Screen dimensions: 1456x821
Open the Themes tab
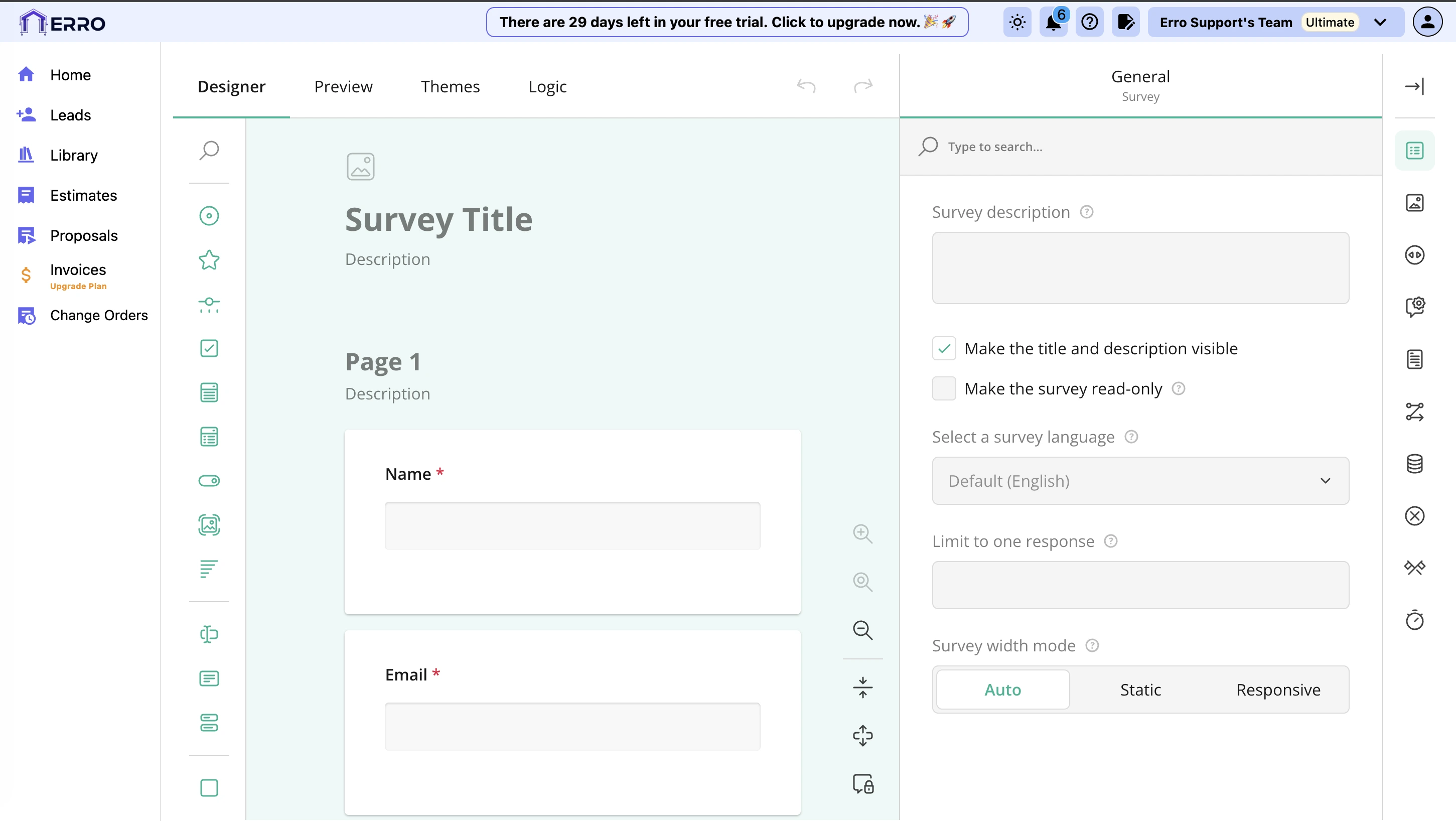pos(450,86)
